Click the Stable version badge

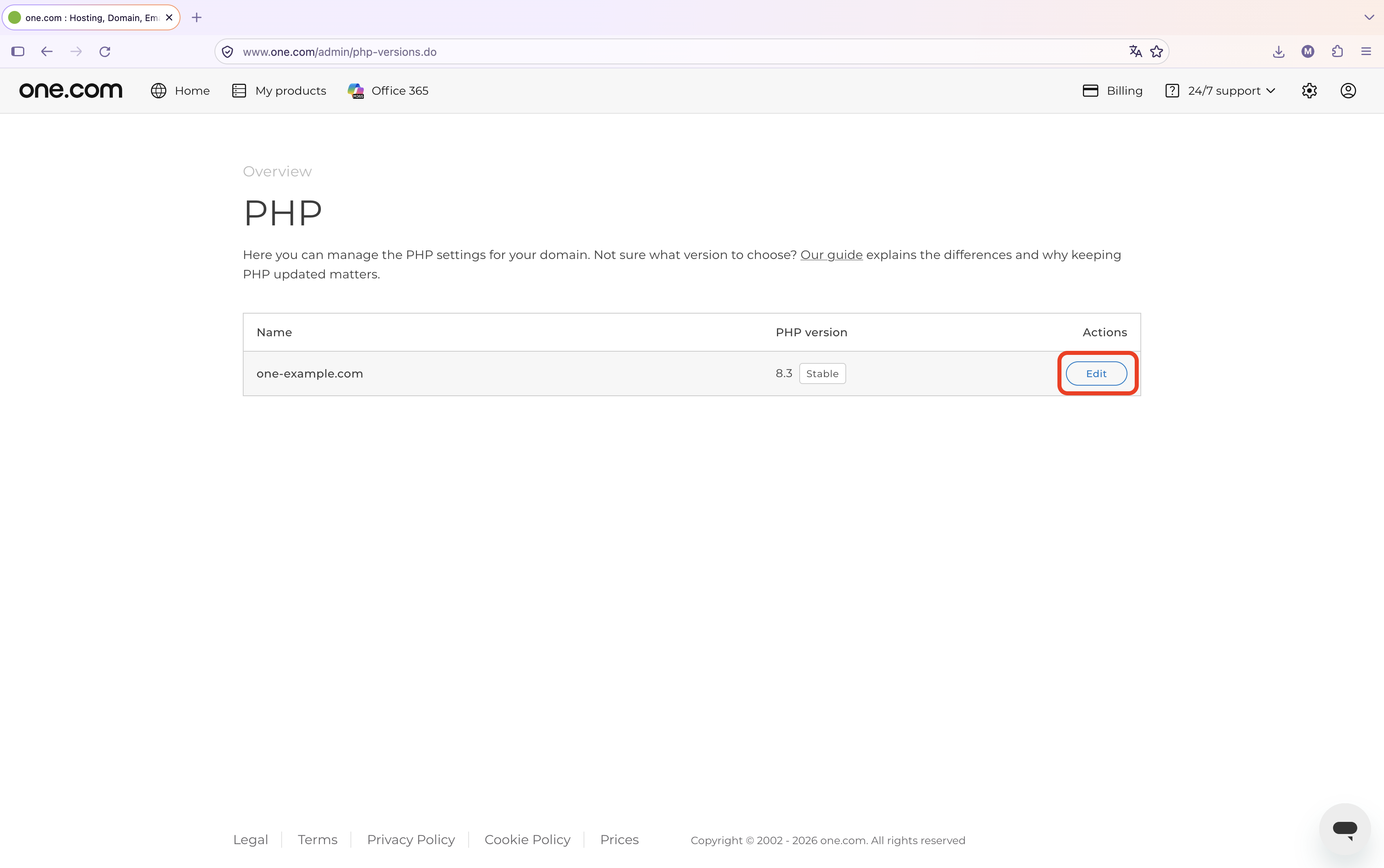click(x=823, y=374)
